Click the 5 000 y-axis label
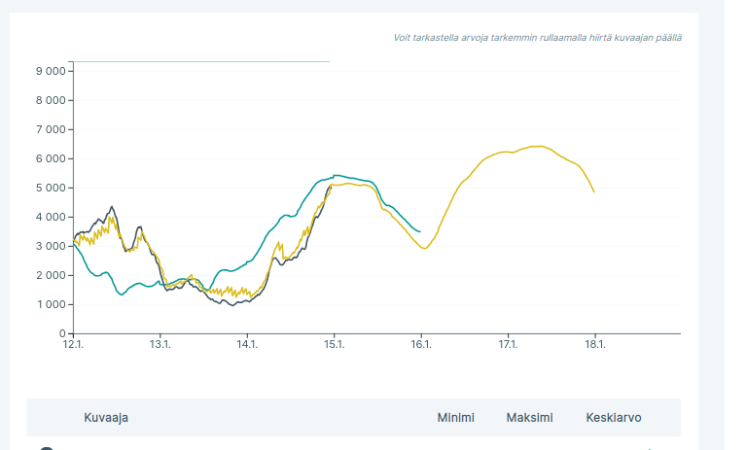The image size is (746, 450). [49, 188]
